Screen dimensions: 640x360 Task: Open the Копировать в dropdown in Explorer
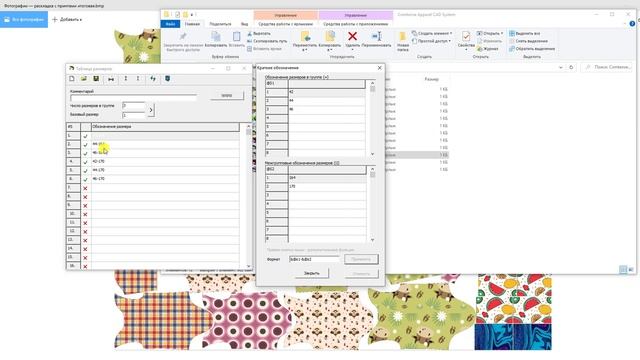point(329,50)
